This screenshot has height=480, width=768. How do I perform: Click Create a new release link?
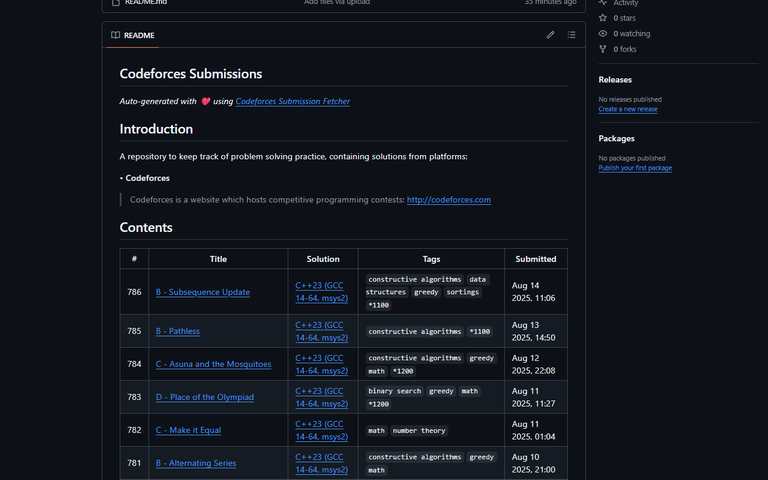[628, 109]
